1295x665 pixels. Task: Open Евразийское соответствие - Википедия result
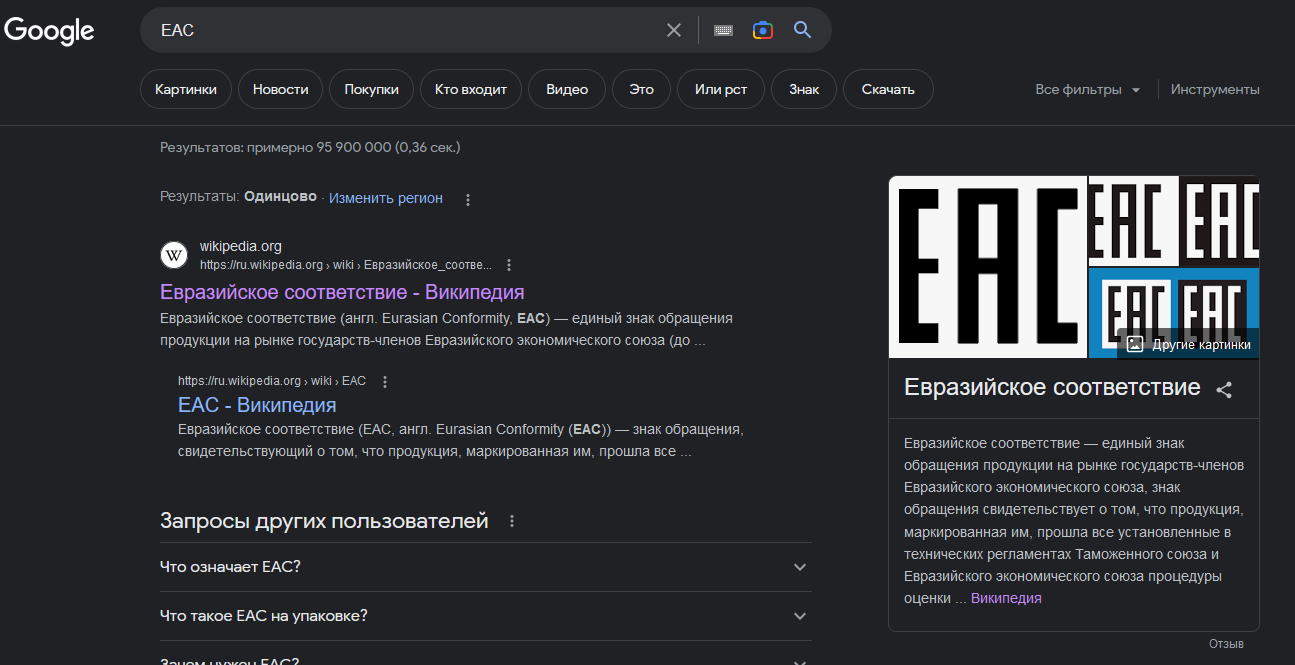[342, 292]
